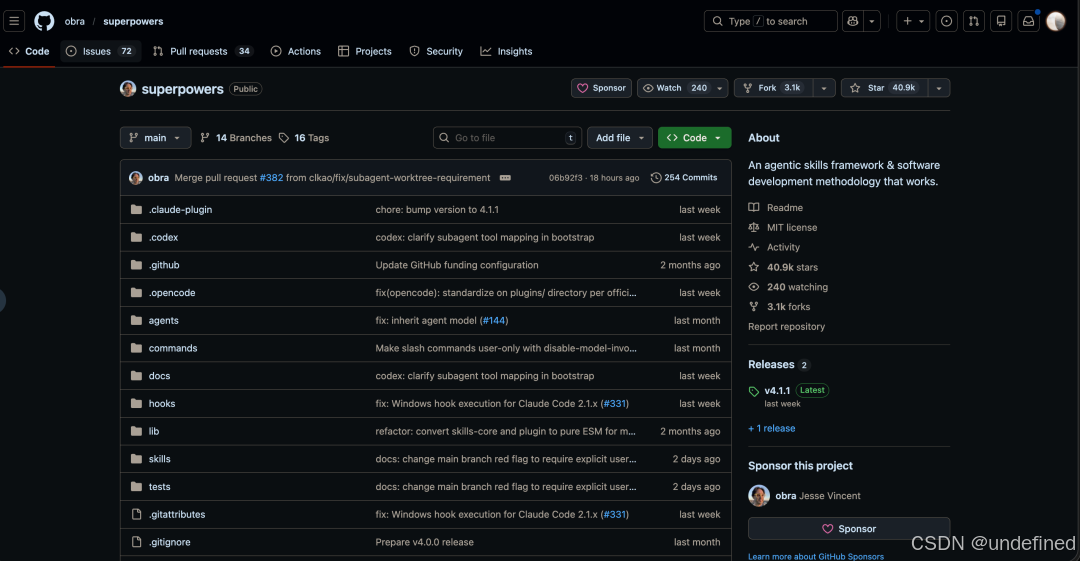1080x561 pixels.
Task: Open the MIT license link
Action: click(791, 227)
